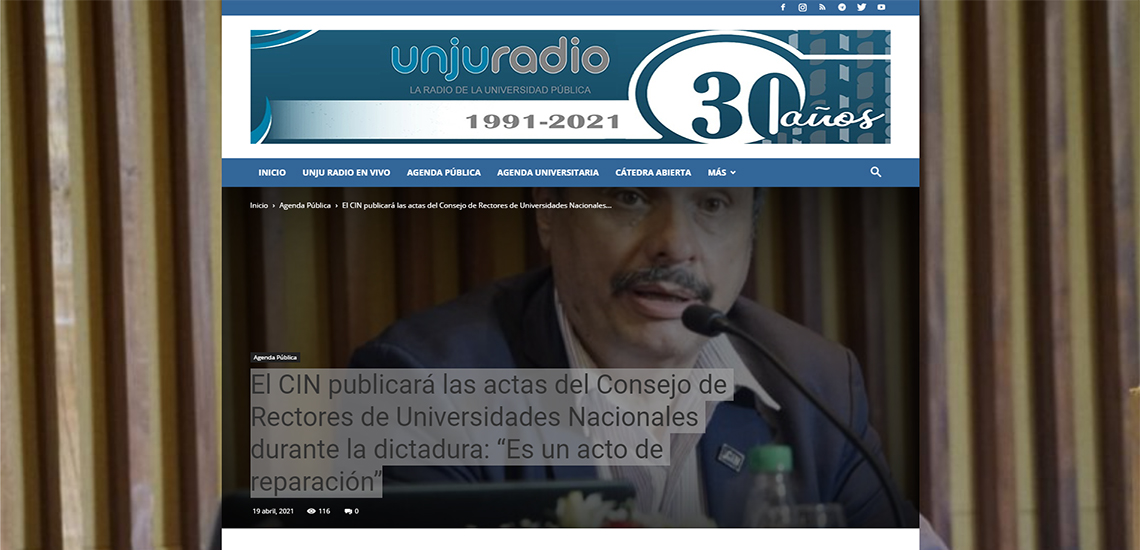Click the comments bubble icon
Viewport: 1140px width, 550px height.
click(348, 511)
